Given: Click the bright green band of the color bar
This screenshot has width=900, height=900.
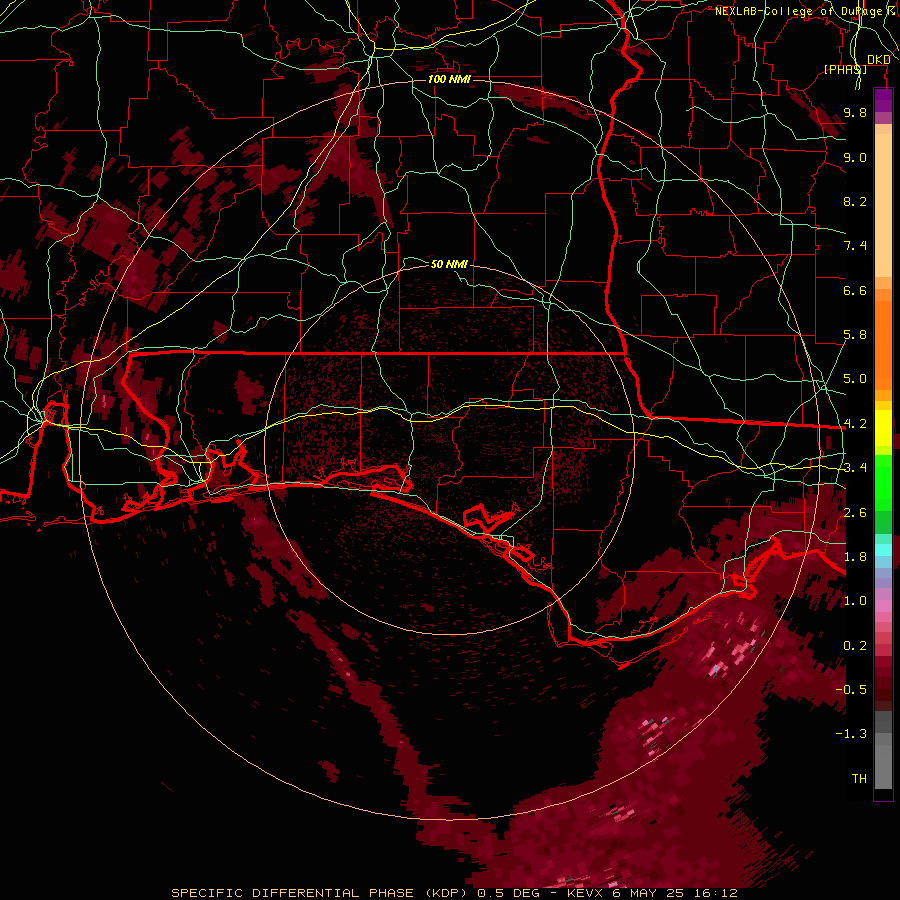Looking at the screenshot, I should click(x=883, y=482).
